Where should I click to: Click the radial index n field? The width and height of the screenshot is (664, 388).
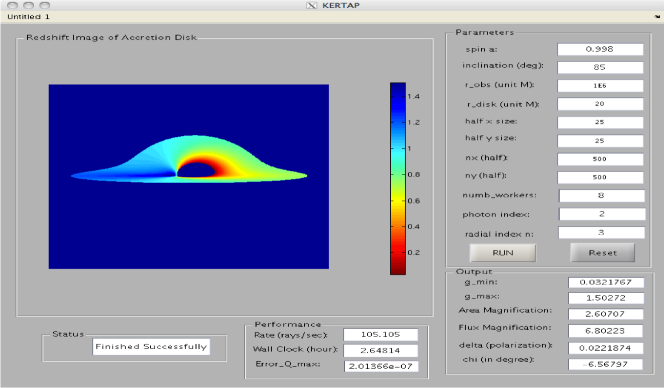(x=601, y=233)
